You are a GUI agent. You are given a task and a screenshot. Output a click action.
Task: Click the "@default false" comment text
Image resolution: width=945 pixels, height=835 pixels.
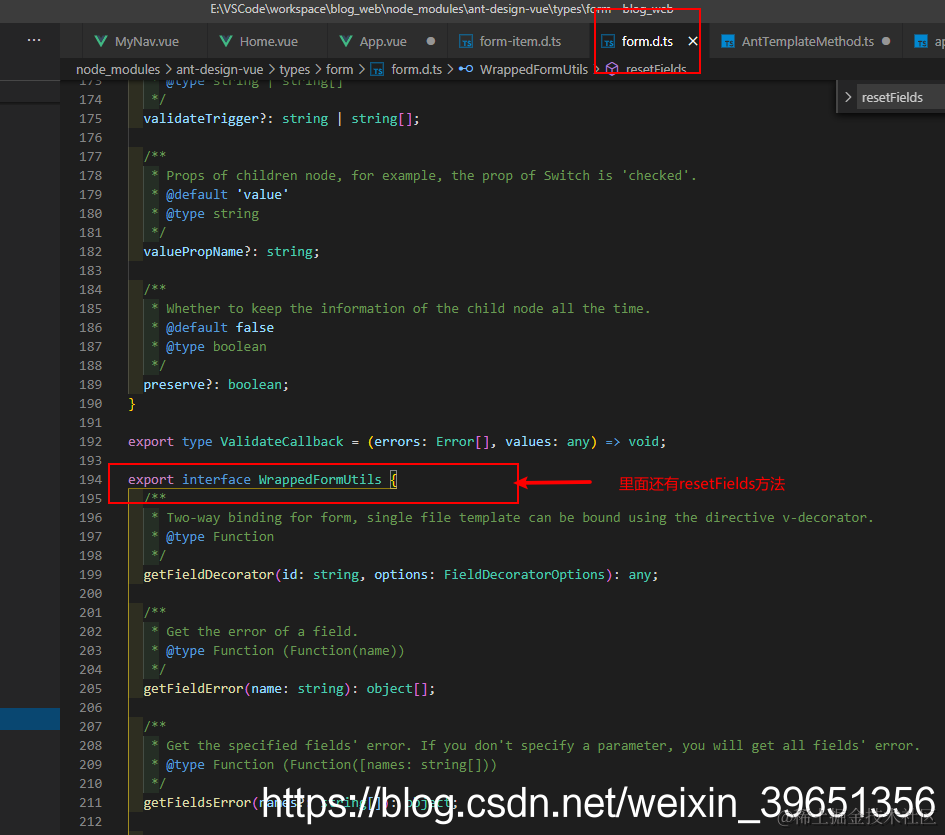click(220, 327)
